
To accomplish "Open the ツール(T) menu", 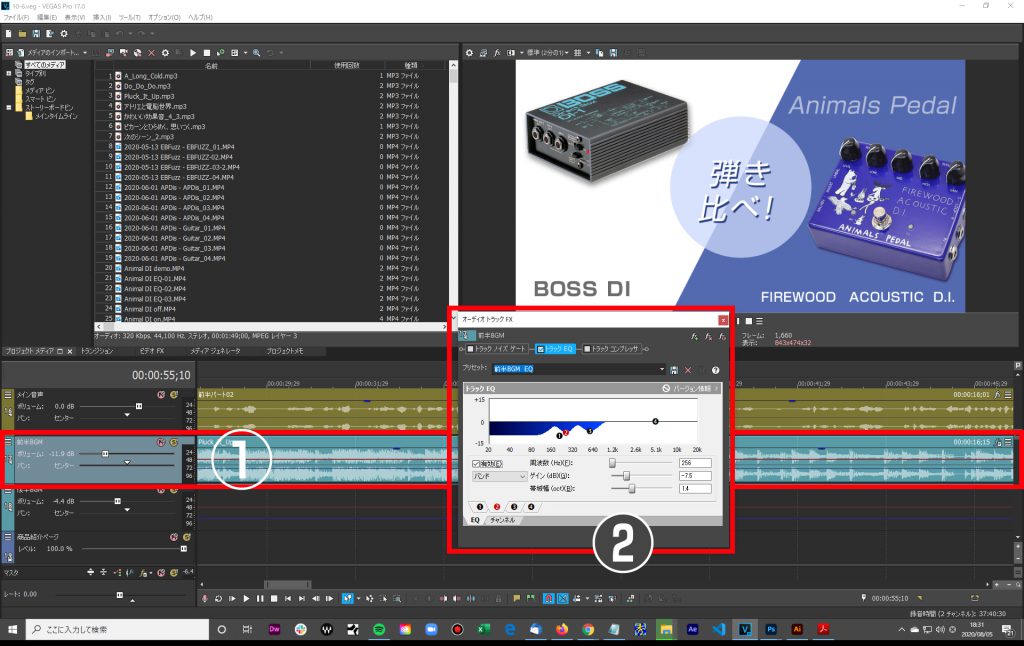I will tap(129, 18).
